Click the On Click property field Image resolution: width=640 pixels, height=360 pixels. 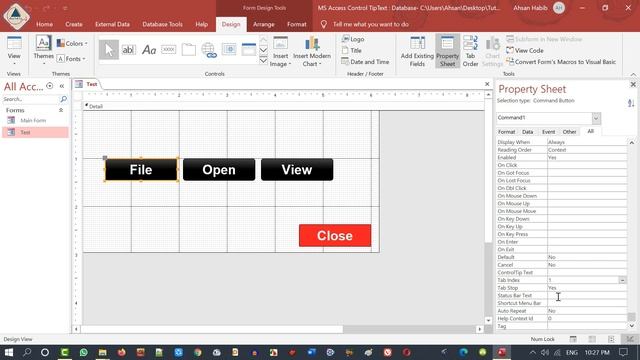(587, 165)
